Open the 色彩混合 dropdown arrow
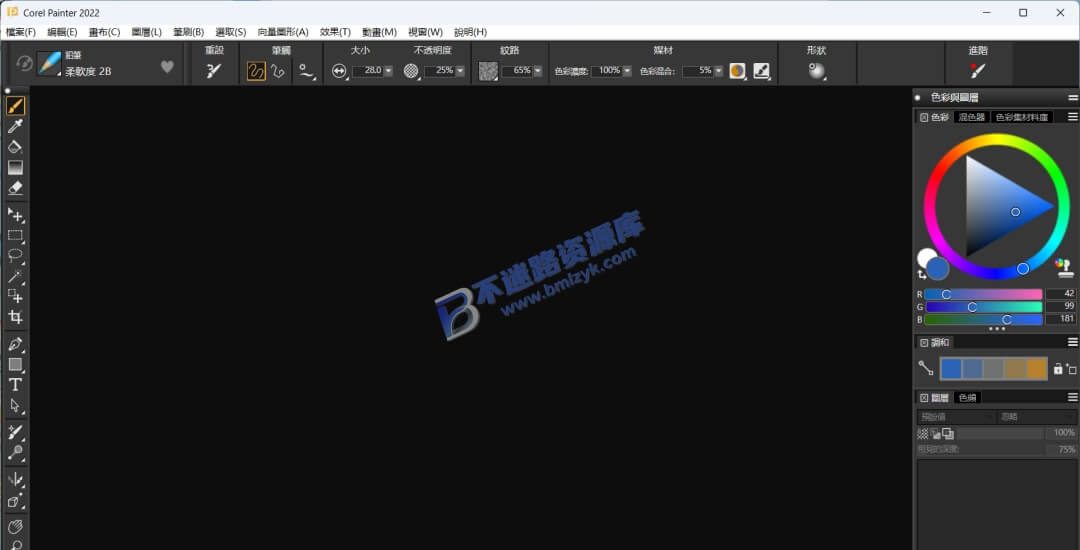 pos(718,71)
